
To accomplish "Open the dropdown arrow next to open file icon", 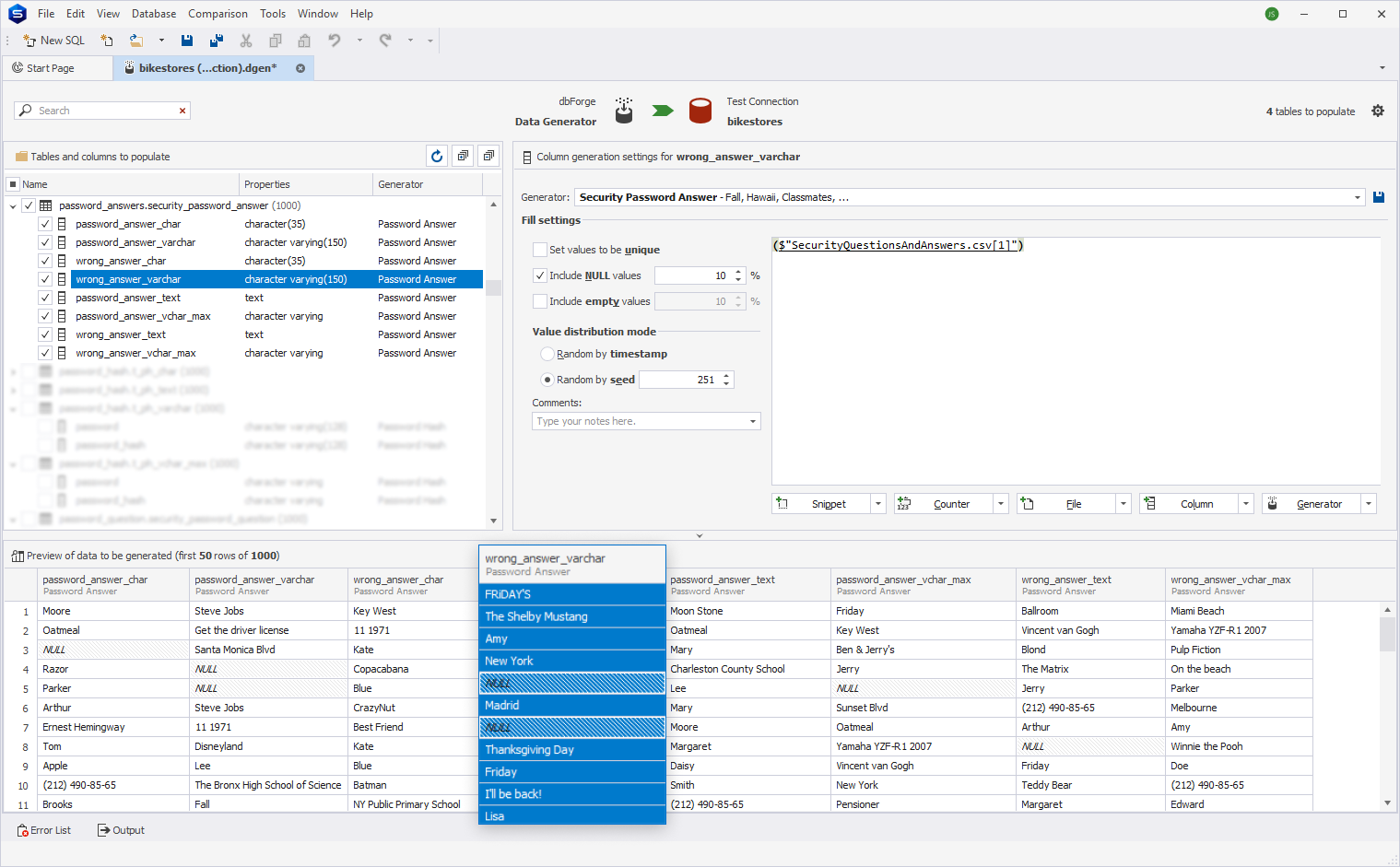I will 161,41.
